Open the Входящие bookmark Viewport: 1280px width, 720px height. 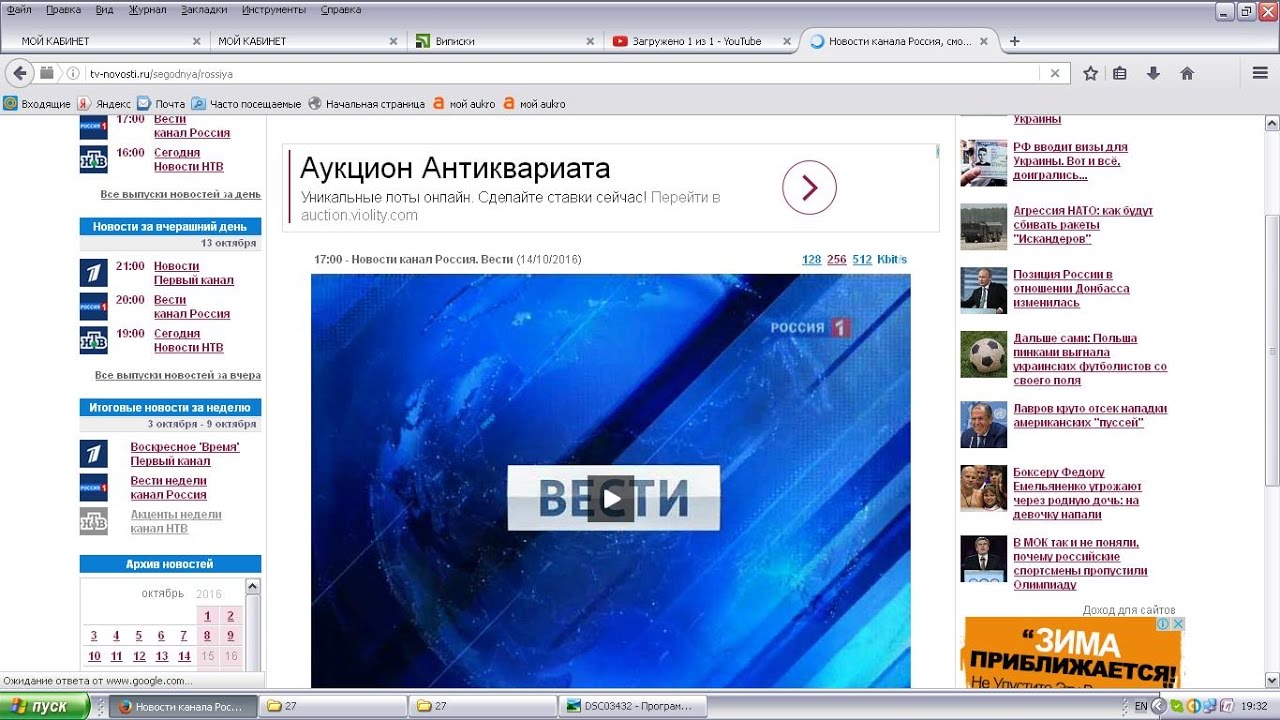[x=38, y=103]
